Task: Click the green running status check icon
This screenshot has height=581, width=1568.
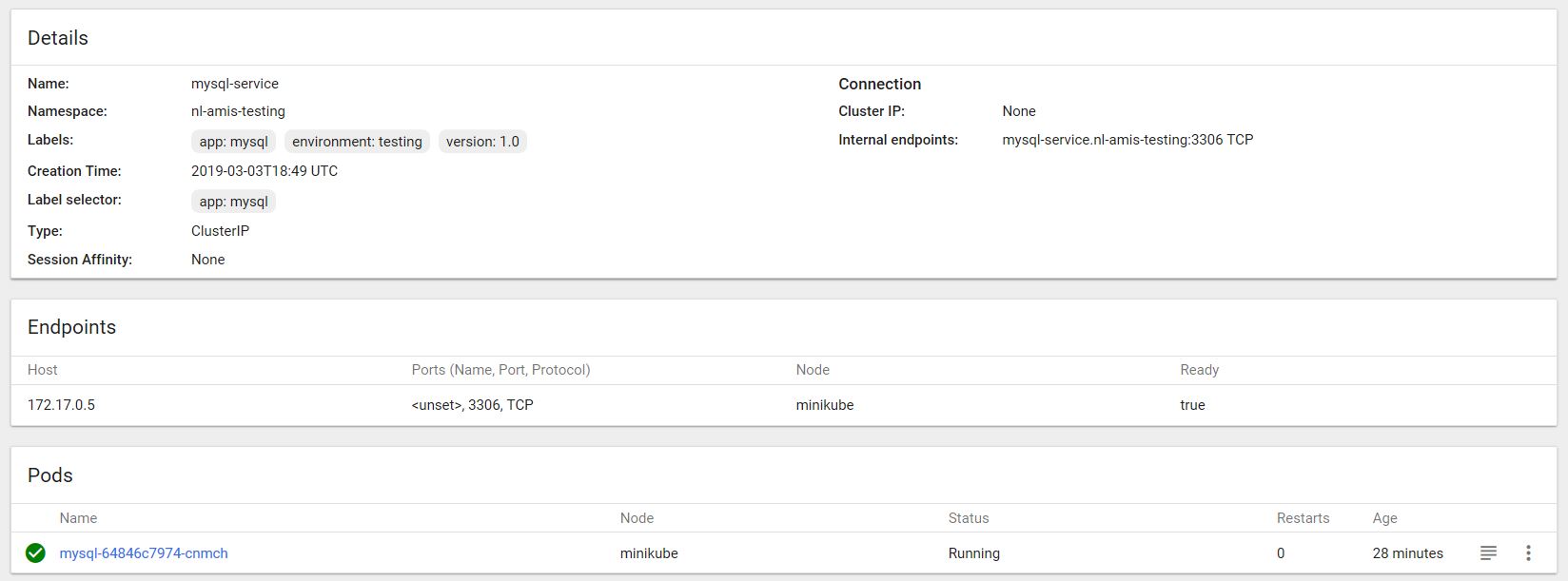Action: [x=35, y=552]
